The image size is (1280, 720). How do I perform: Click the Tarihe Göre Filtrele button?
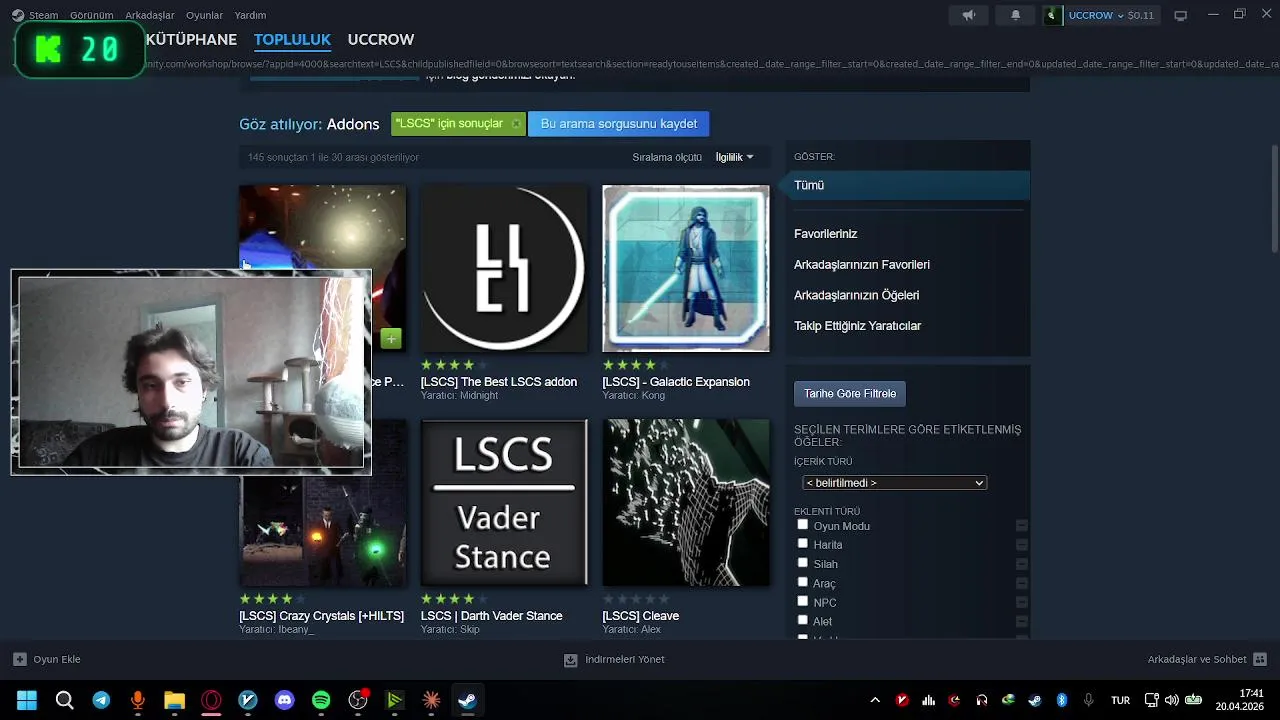(x=850, y=394)
